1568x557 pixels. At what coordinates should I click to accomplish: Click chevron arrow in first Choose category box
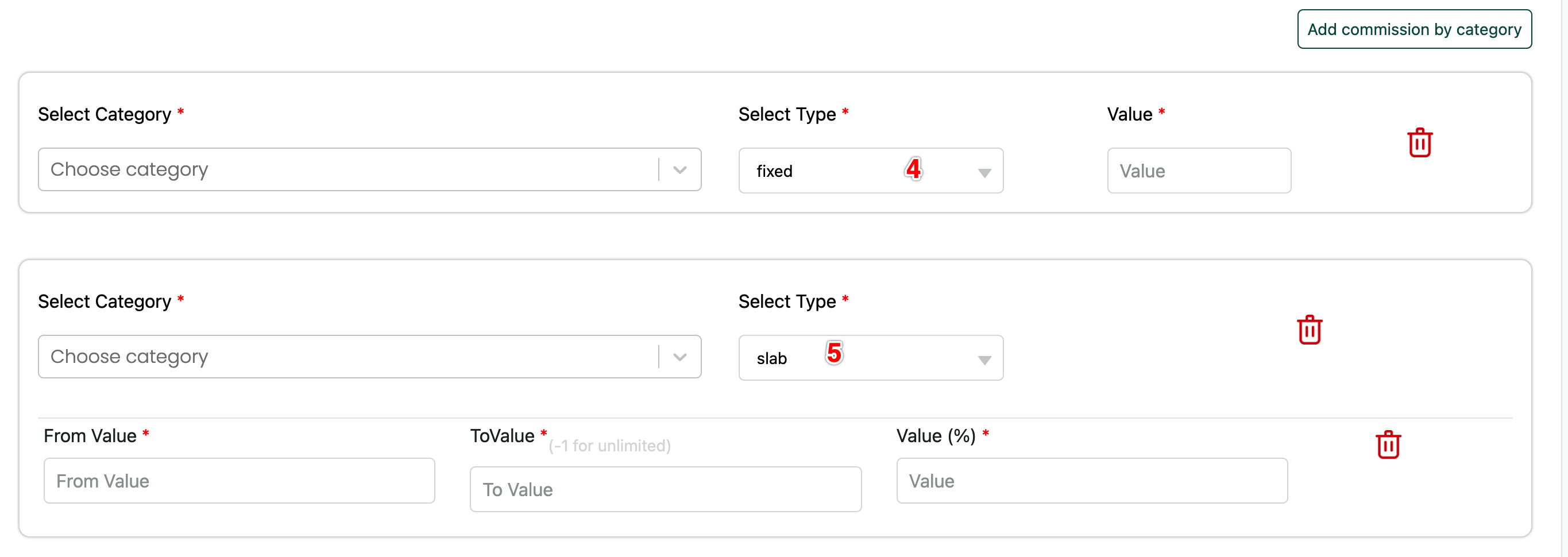[679, 170]
